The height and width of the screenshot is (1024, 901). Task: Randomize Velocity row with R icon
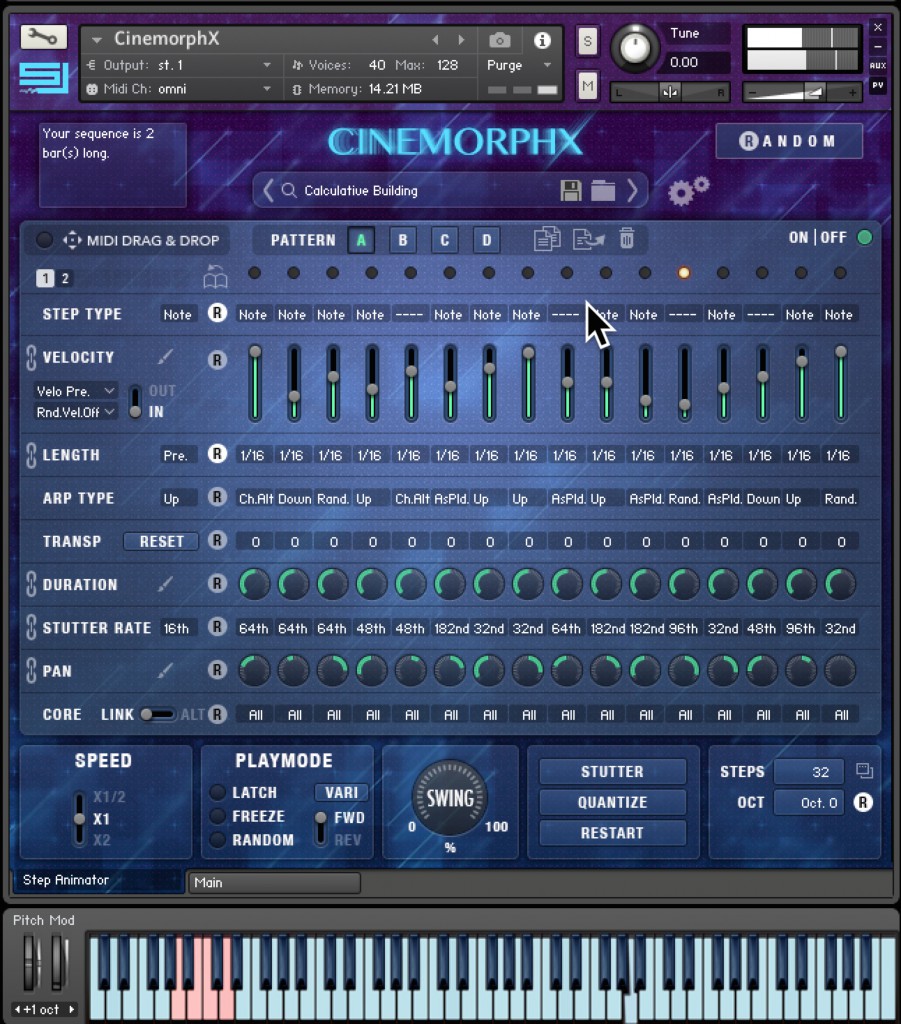[x=217, y=360]
